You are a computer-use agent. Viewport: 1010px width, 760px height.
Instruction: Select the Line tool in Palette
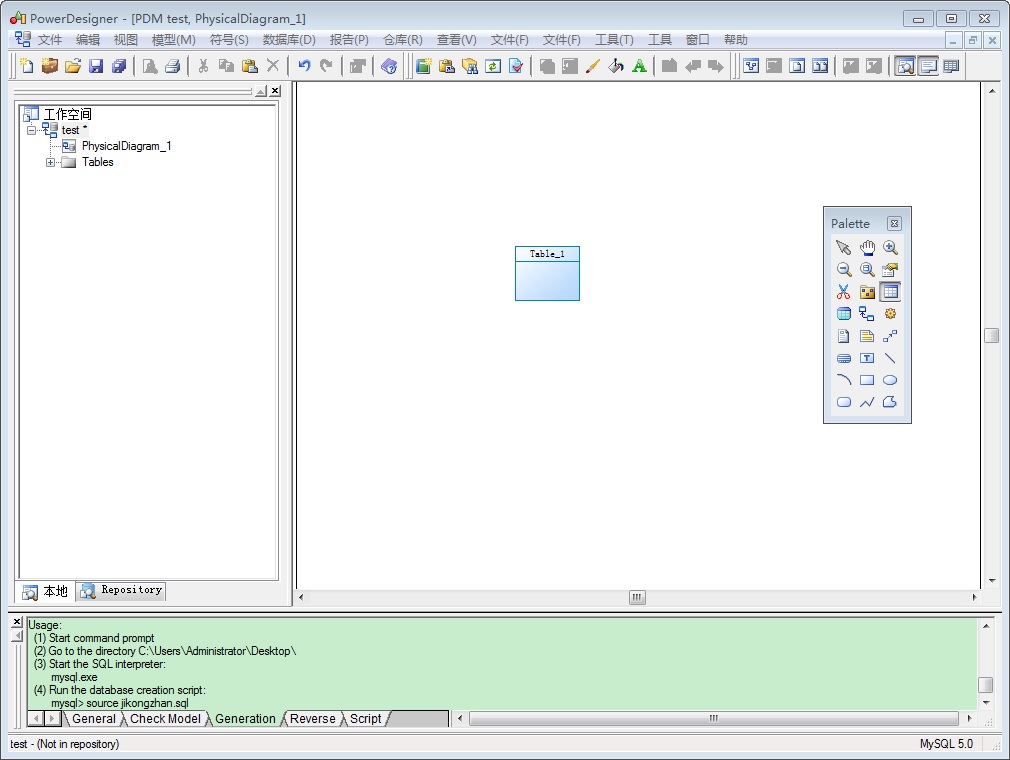(890, 358)
